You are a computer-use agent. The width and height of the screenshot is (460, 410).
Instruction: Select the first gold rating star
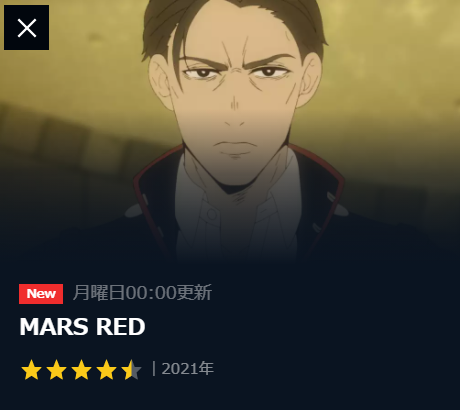click(x=31, y=369)
